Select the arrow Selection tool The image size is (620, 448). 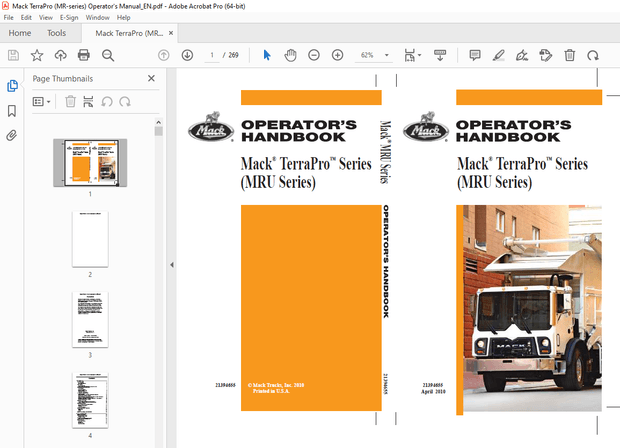click(267, 55)
